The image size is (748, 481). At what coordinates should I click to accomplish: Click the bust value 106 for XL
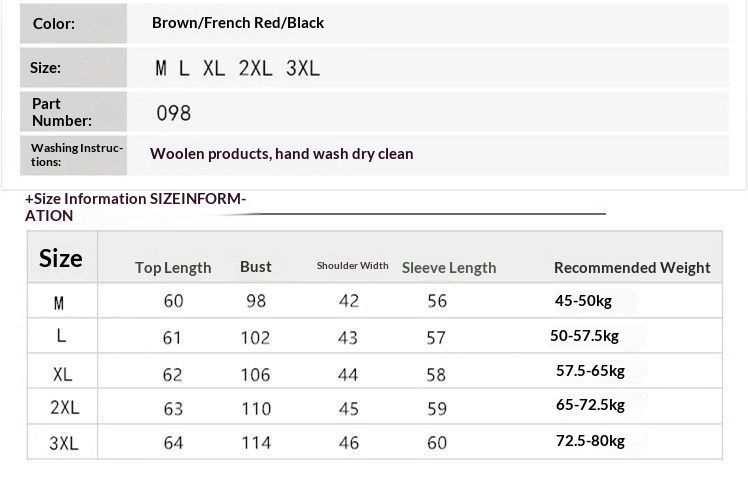[256, 374]
